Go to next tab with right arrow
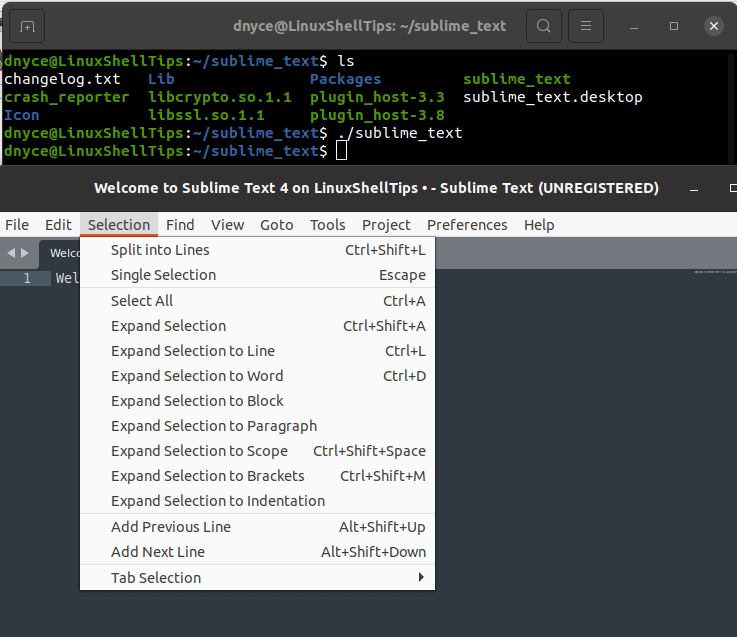737x637 pixels. click(x=25, y=253)
